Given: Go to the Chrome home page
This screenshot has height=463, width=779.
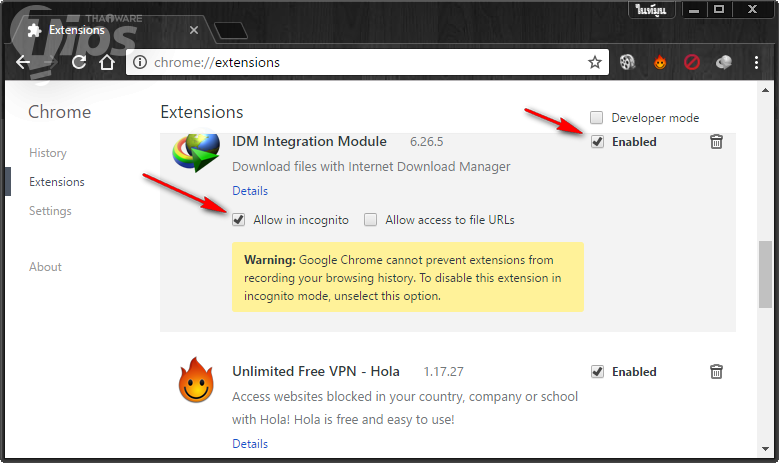Looking at the screenshot, I should coord(107,62).
